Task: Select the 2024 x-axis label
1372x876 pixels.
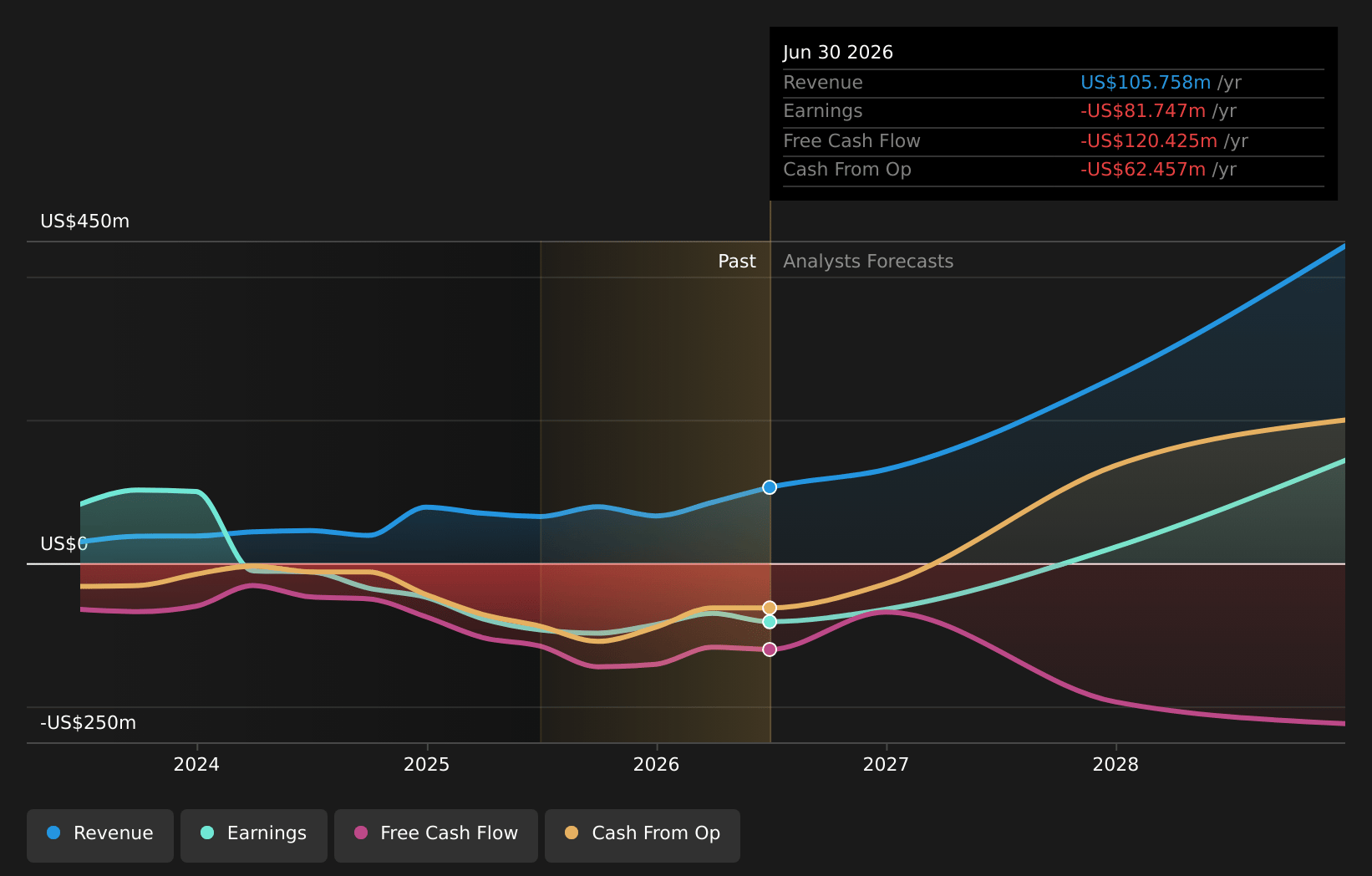Action: point(196,765)
